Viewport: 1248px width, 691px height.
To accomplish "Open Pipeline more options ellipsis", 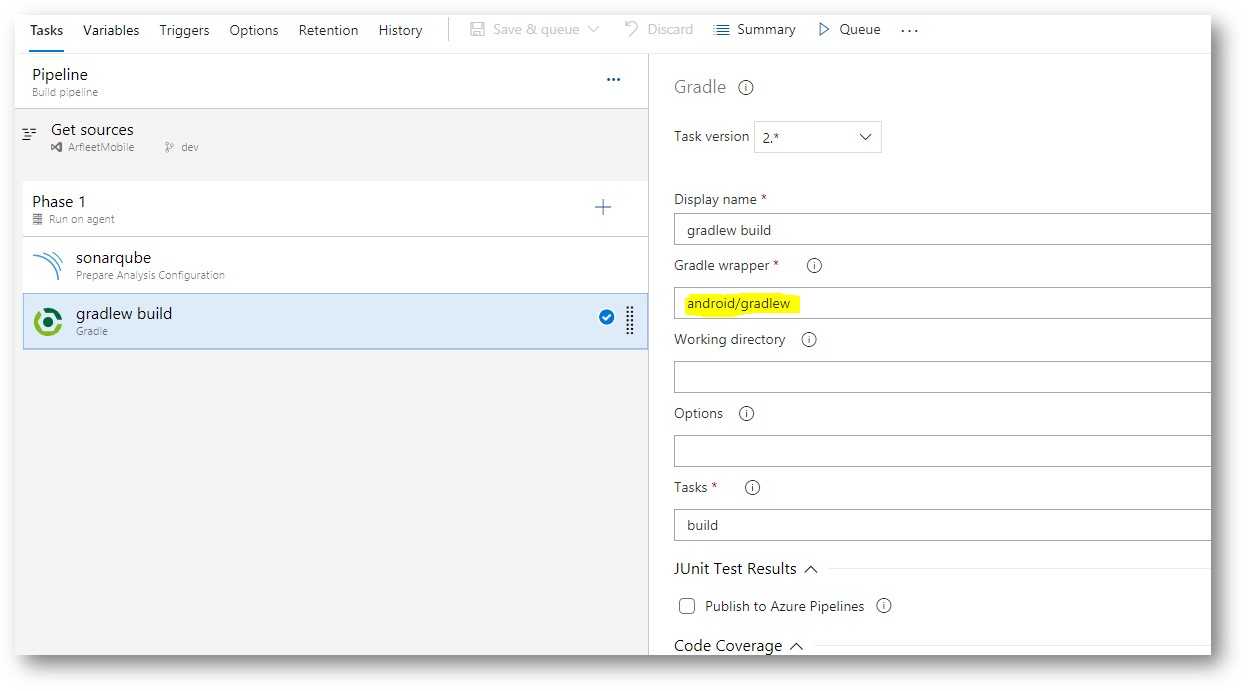I will tap(614, 80).
